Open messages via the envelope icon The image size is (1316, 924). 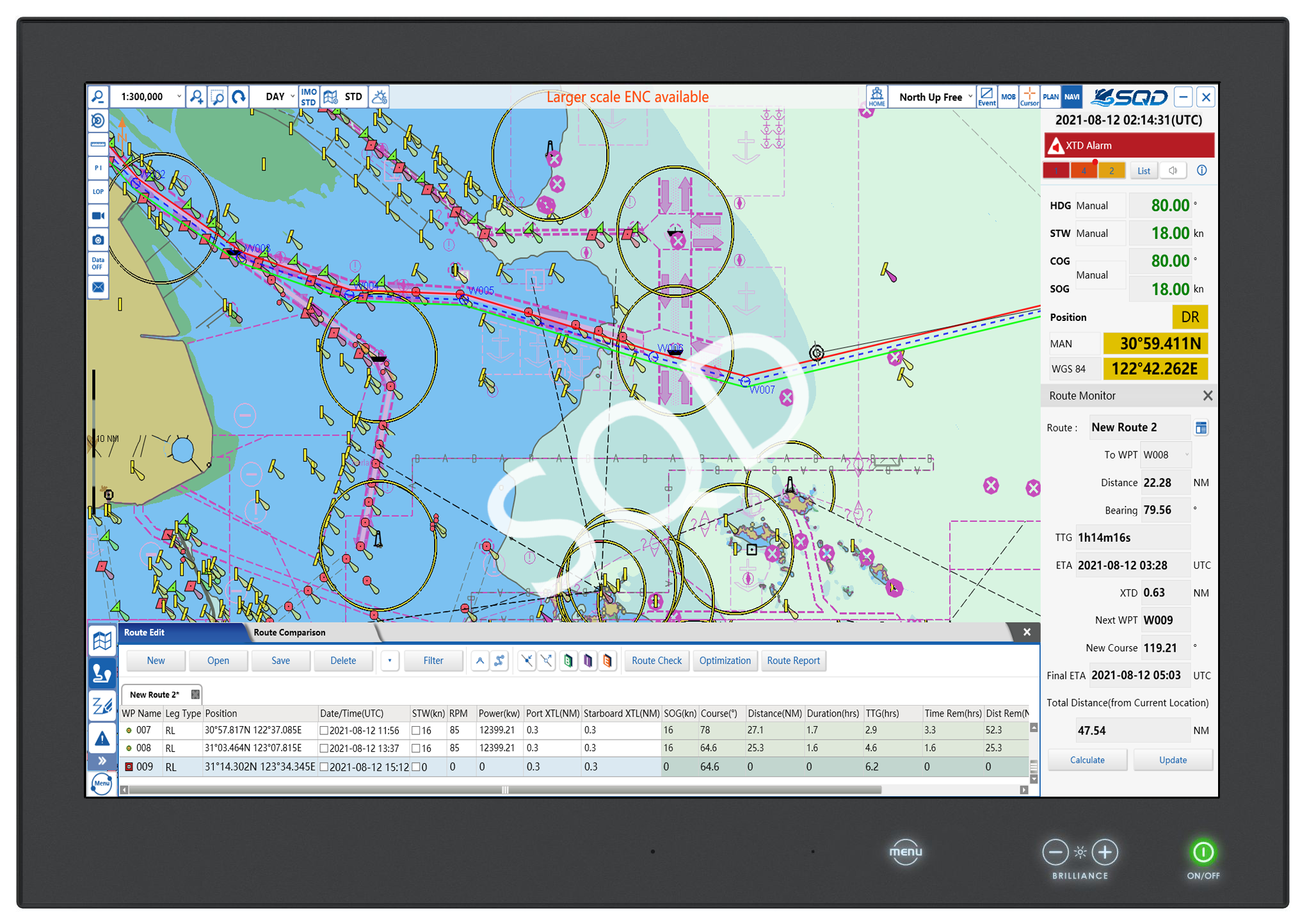click(x=98, y=287)
